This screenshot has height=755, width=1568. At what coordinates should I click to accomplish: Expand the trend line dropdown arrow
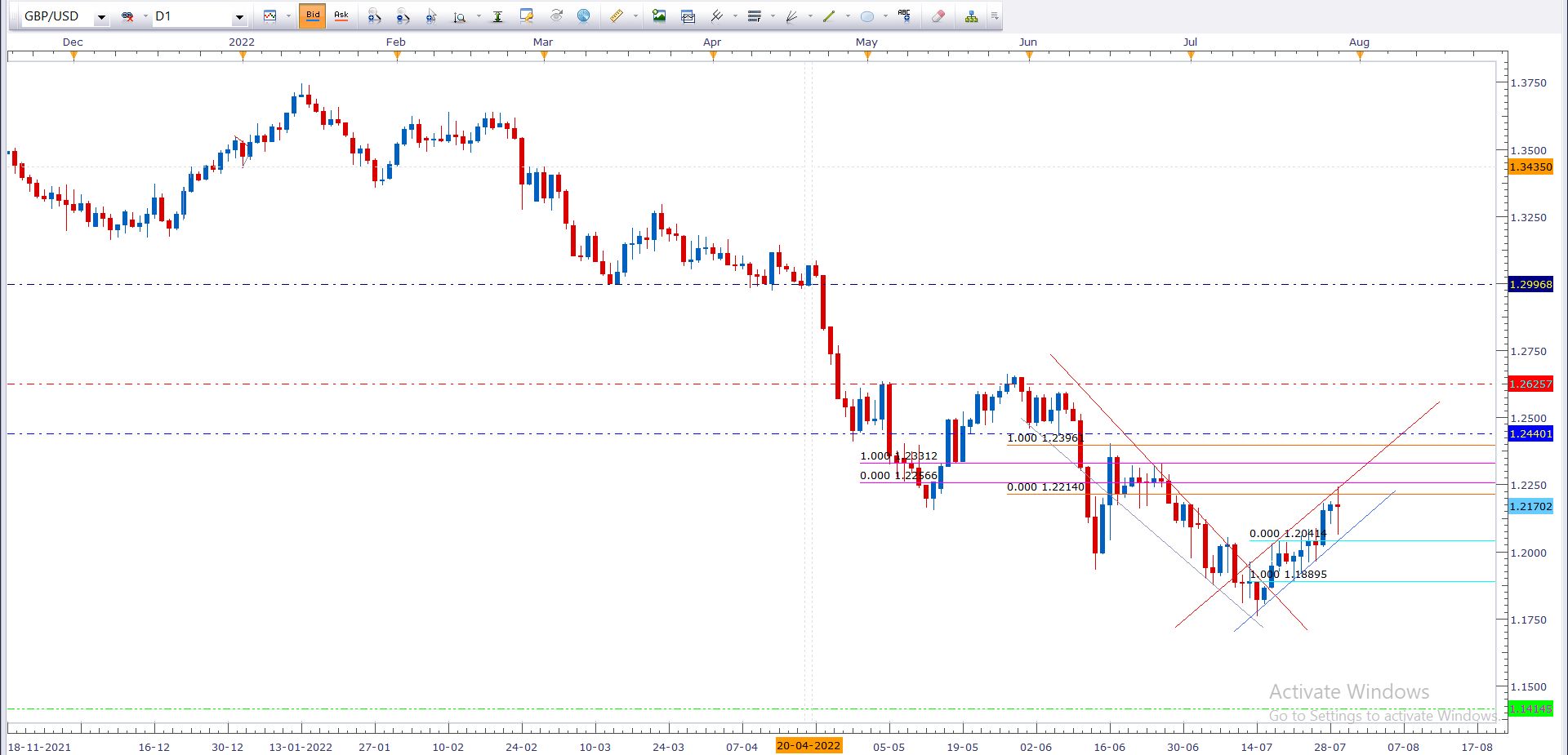coord(848,16)
